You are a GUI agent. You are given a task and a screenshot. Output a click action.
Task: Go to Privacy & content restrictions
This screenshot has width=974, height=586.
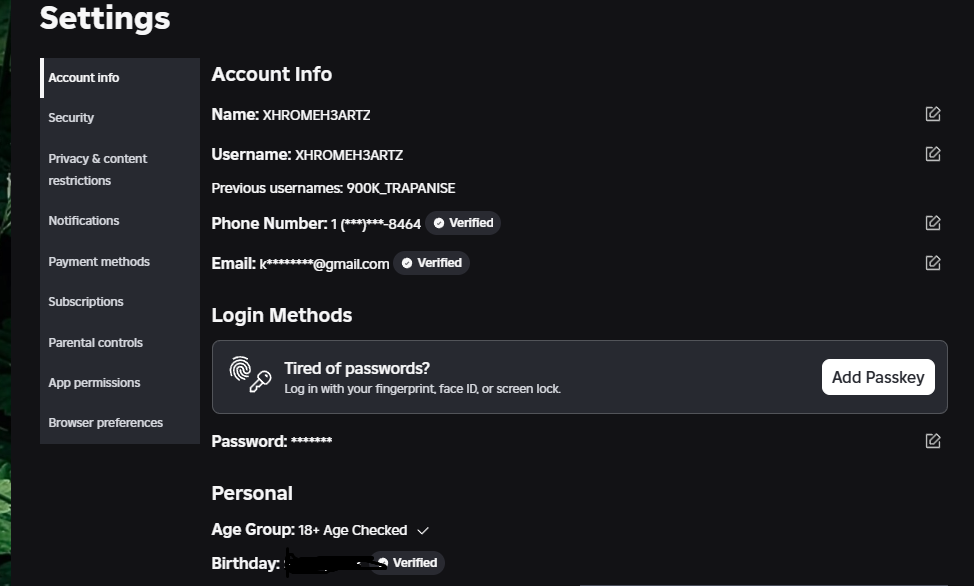pyautogui.click(x=97, y=169)
